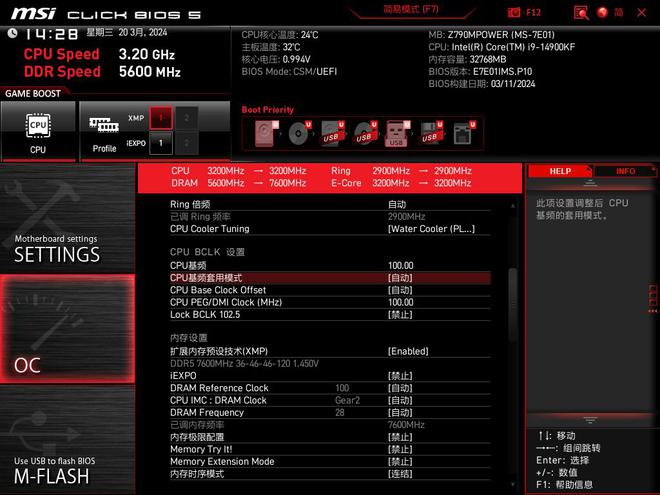Enable iEXPO profile 1
Screen dimensions: 660x495
[x=161, y=143]
